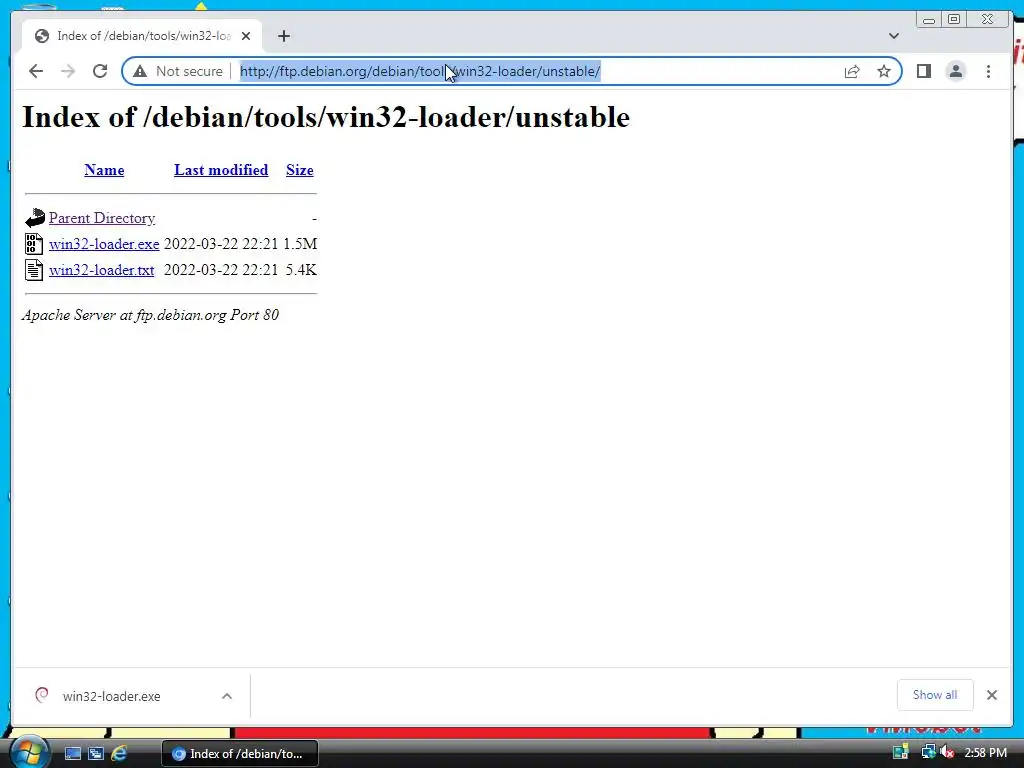Click Show all downloads button
Image resolution: width=1024 pixels, height=768 pixels.
pos(935,695)
